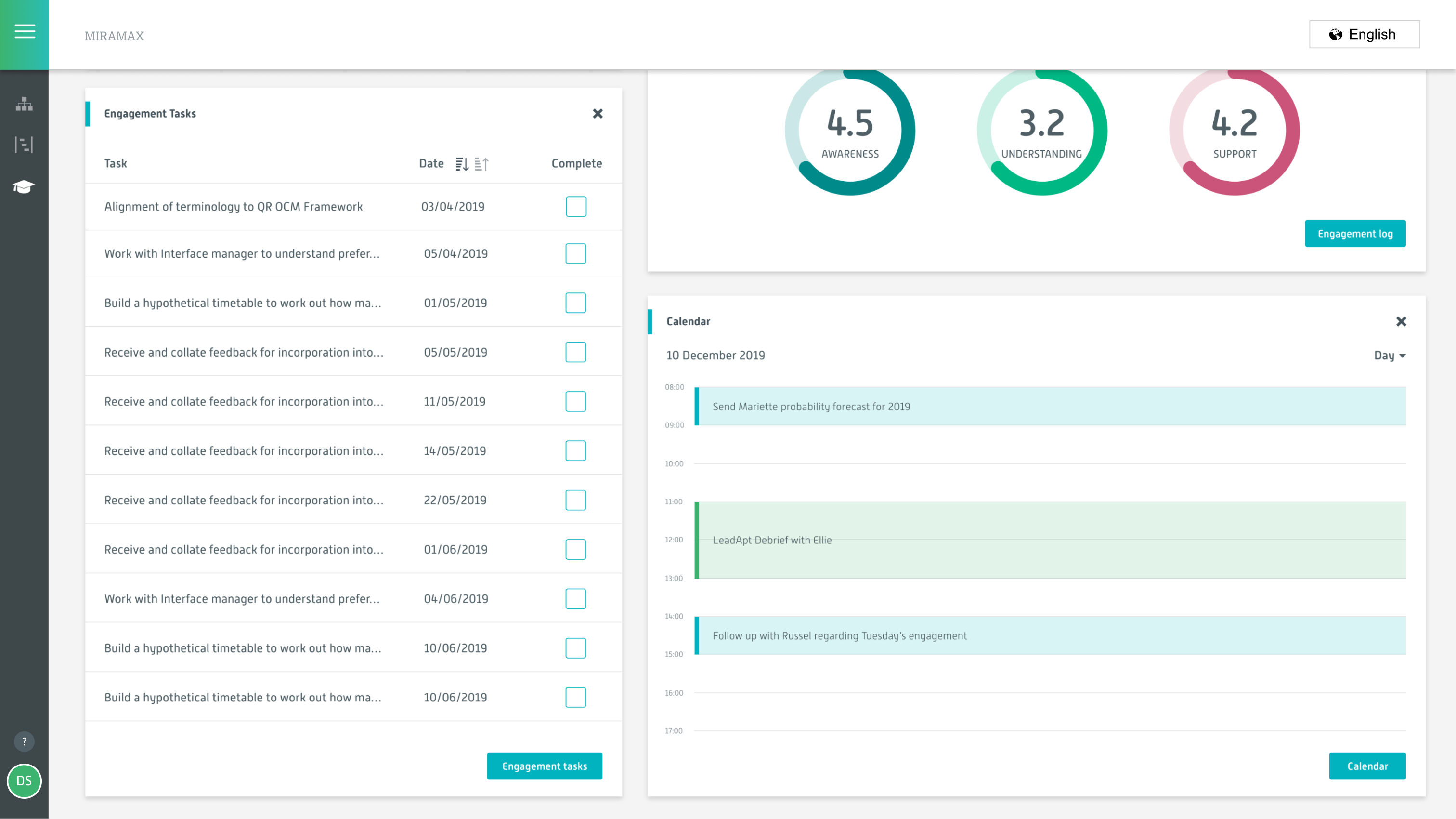
Task: Click the graduation cap learning icon
Action: [x=23, y=186]
